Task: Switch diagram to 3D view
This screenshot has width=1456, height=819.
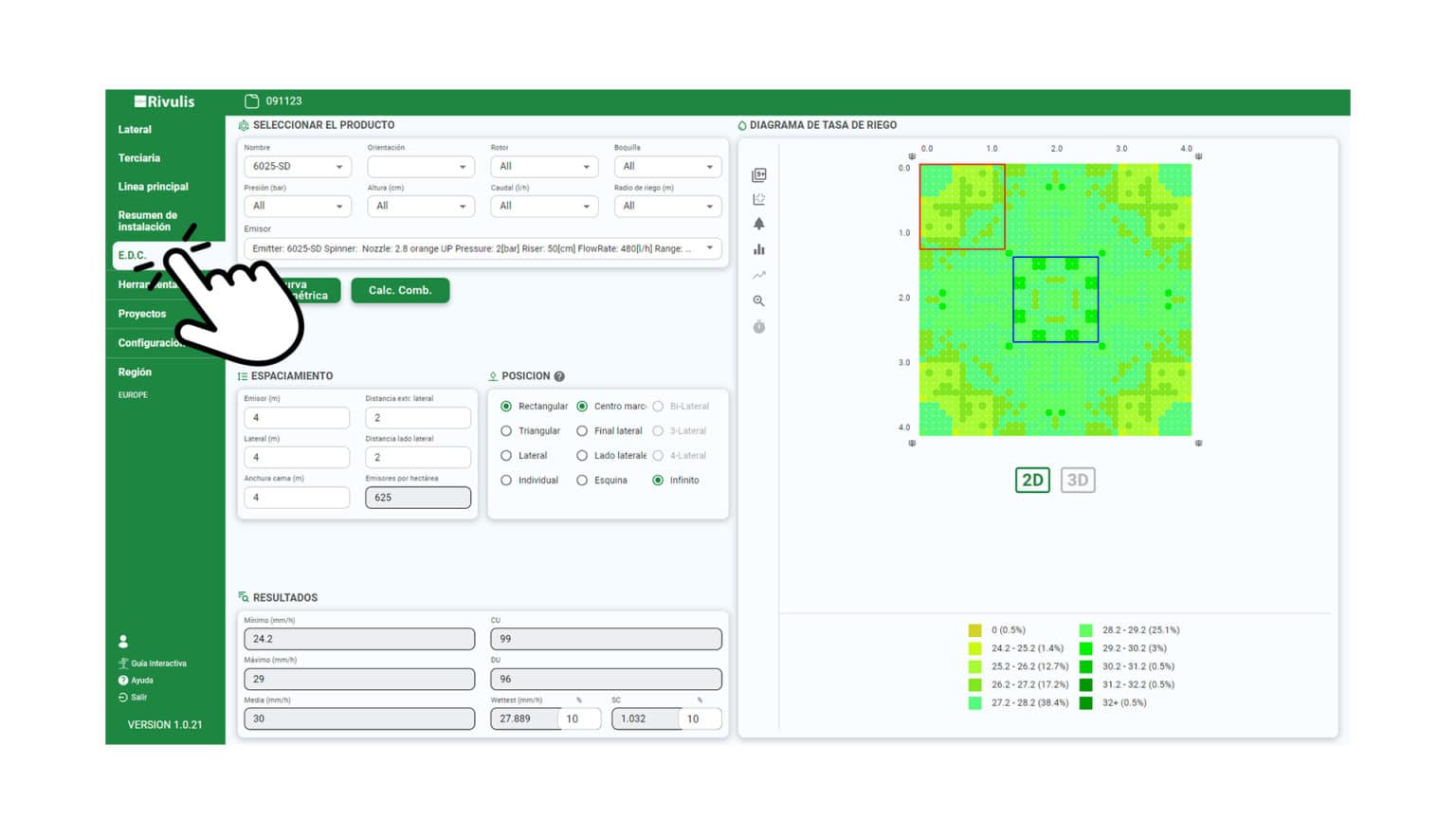Action: tap(1077, 481)
